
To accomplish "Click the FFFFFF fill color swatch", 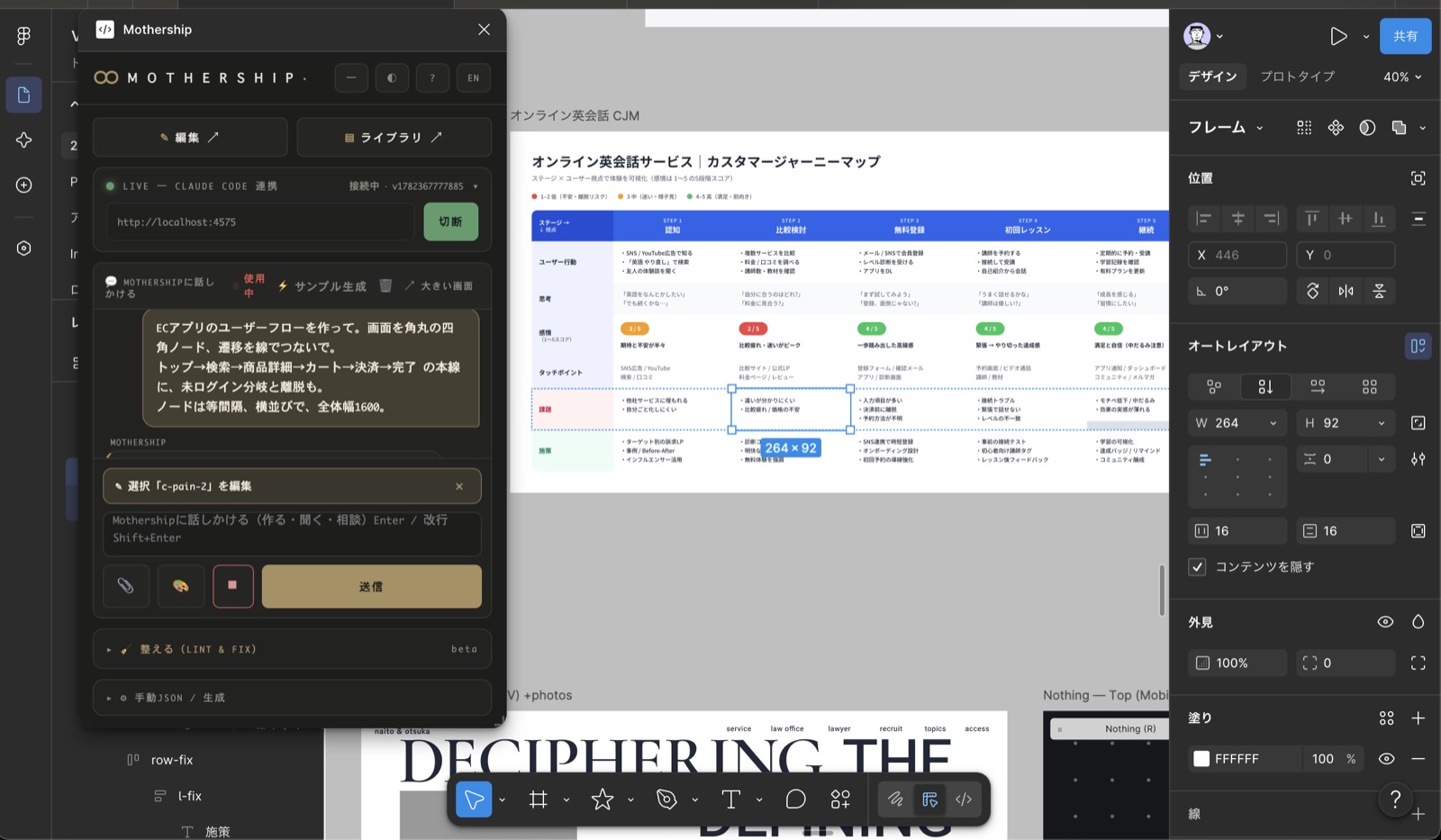I will pyautogui.click(x=1201, y=759).
